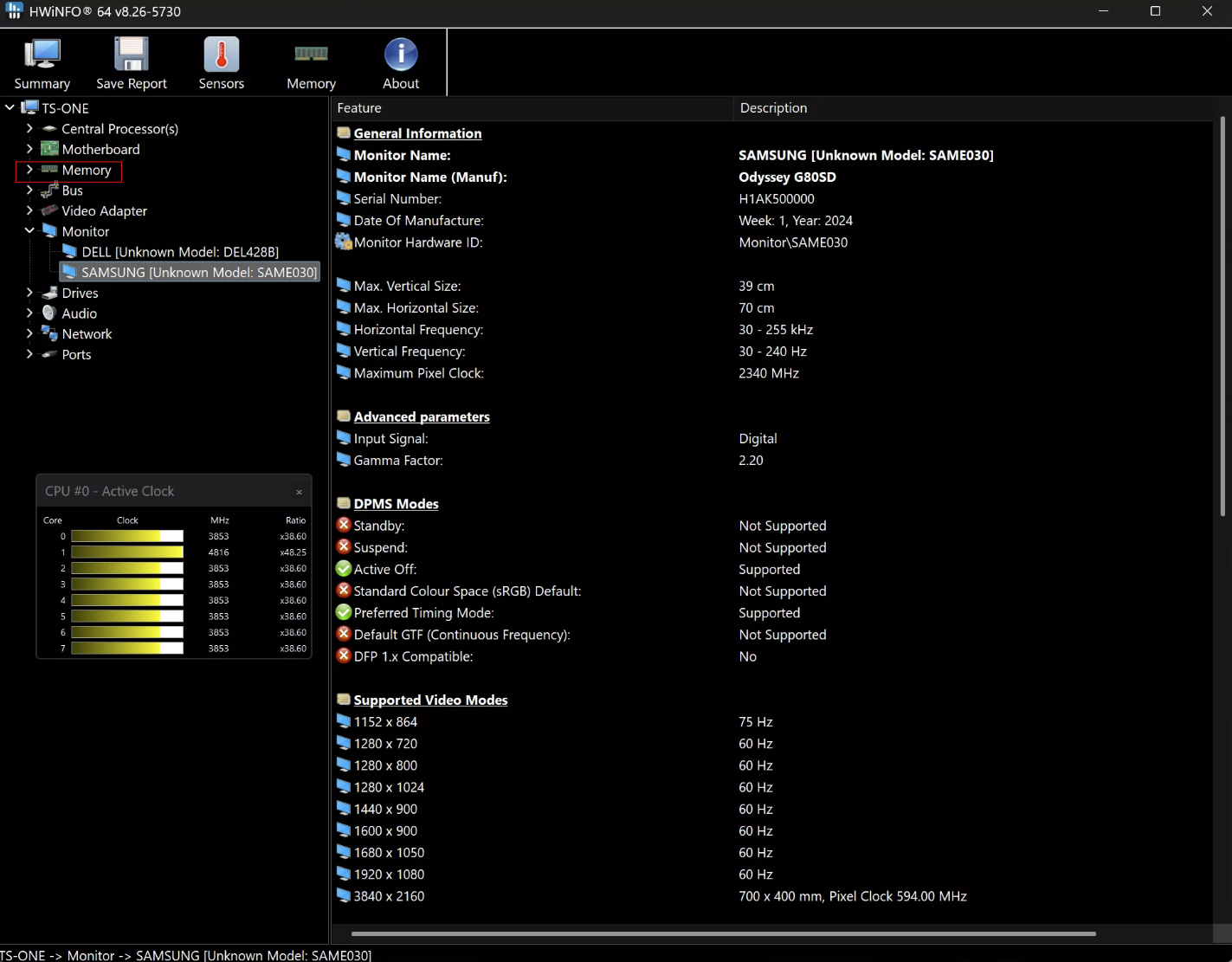This screenshot has height=962, width=1232.
Task: Click the Feature column header
Action: coord(532,107)
